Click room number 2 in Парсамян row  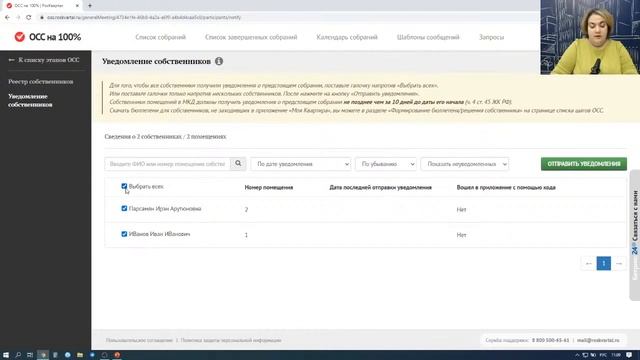point(246,209)
